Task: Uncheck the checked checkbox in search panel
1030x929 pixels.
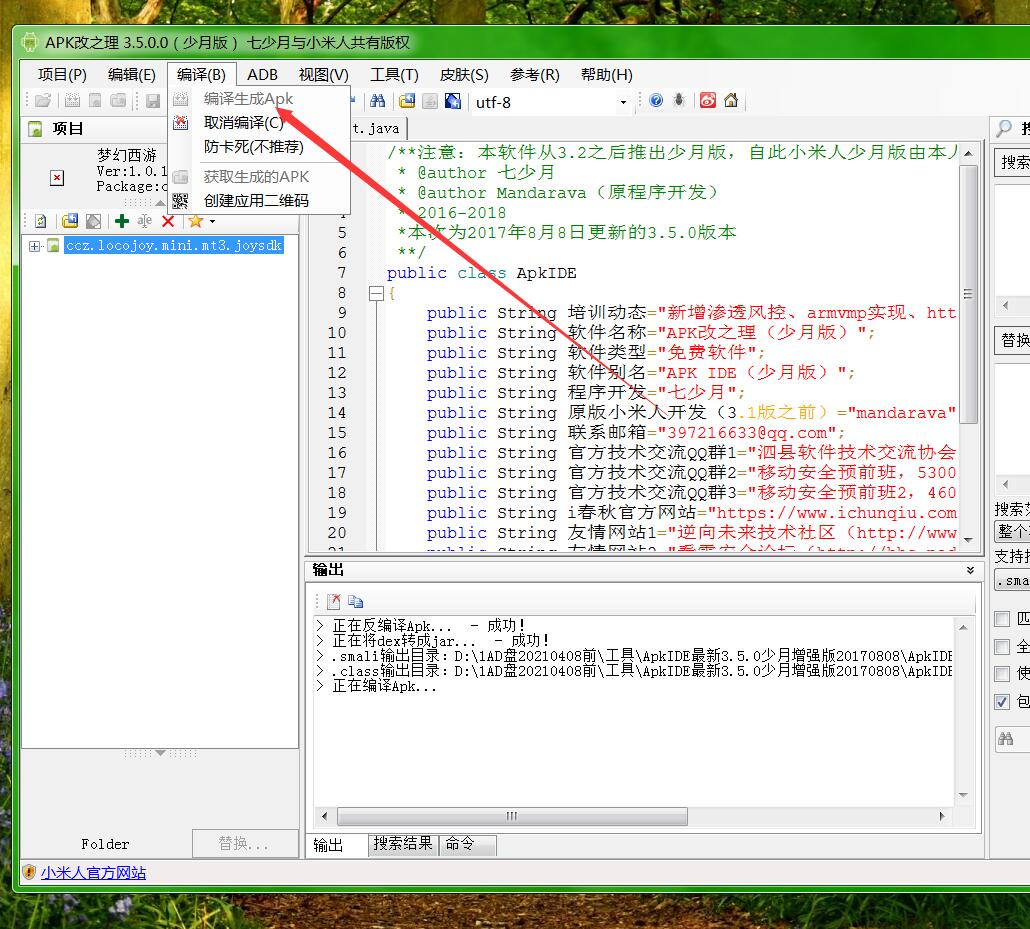Action: 1002,702
